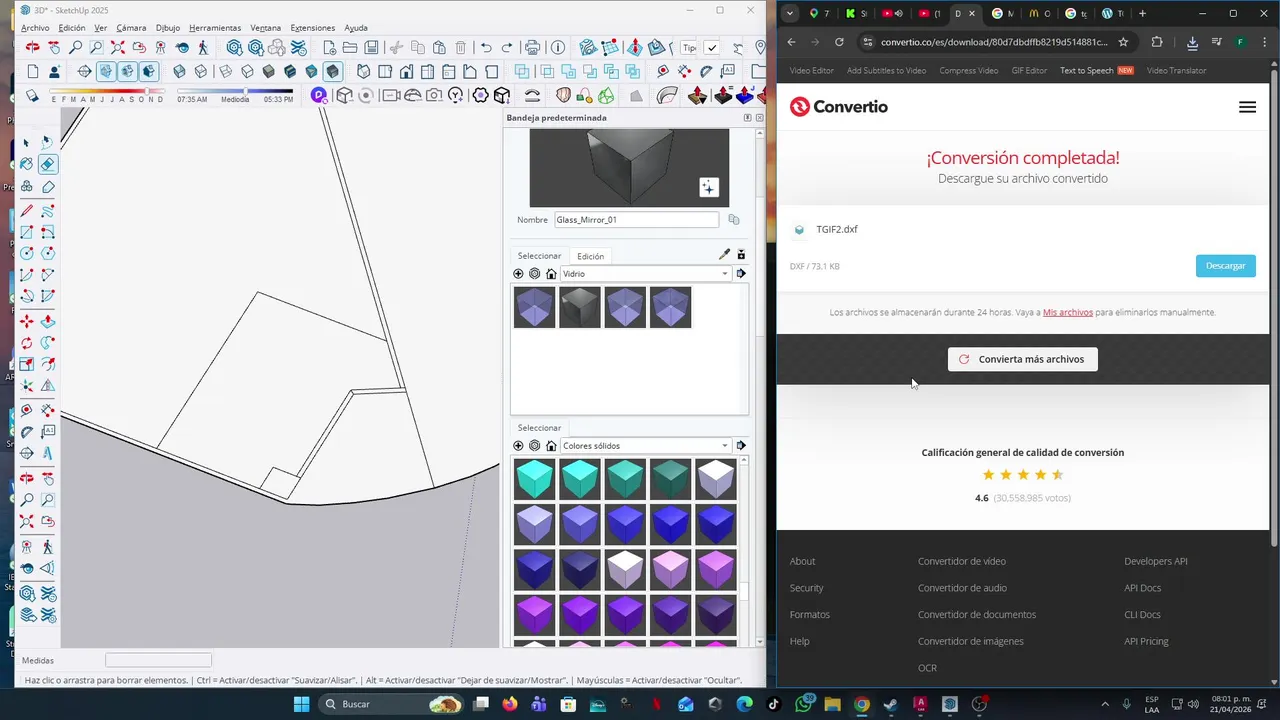Screen dimensions: 1280x720
Task: Select the Orbit tool in top toolbar
Action: click(x=33, y=47)
